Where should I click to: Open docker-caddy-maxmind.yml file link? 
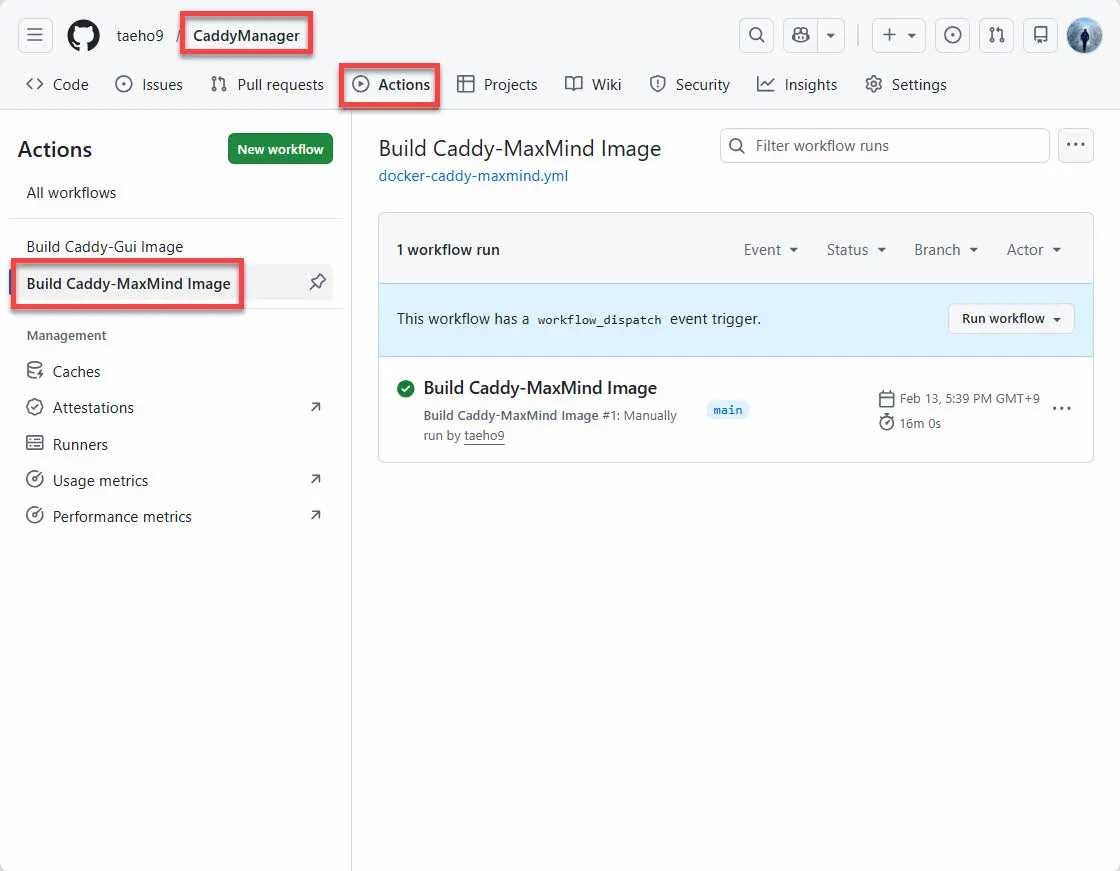tap(473, 176)
